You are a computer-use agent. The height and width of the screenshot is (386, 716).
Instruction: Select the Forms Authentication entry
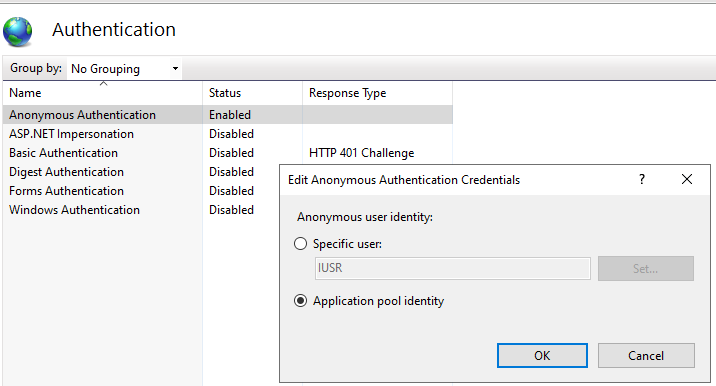click(66, 190)
